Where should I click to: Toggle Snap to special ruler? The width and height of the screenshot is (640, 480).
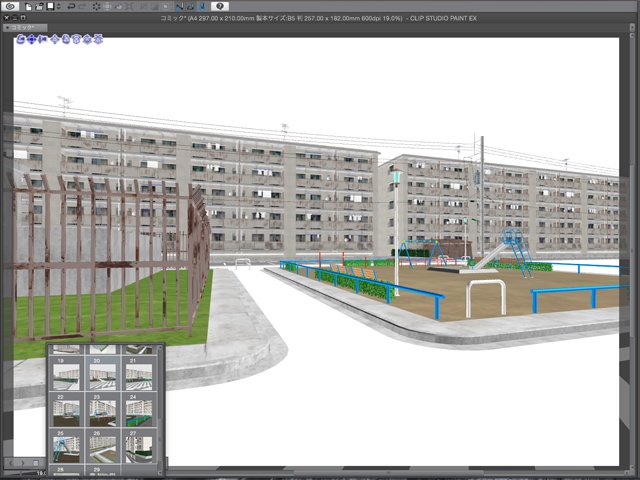coord(191,7)
